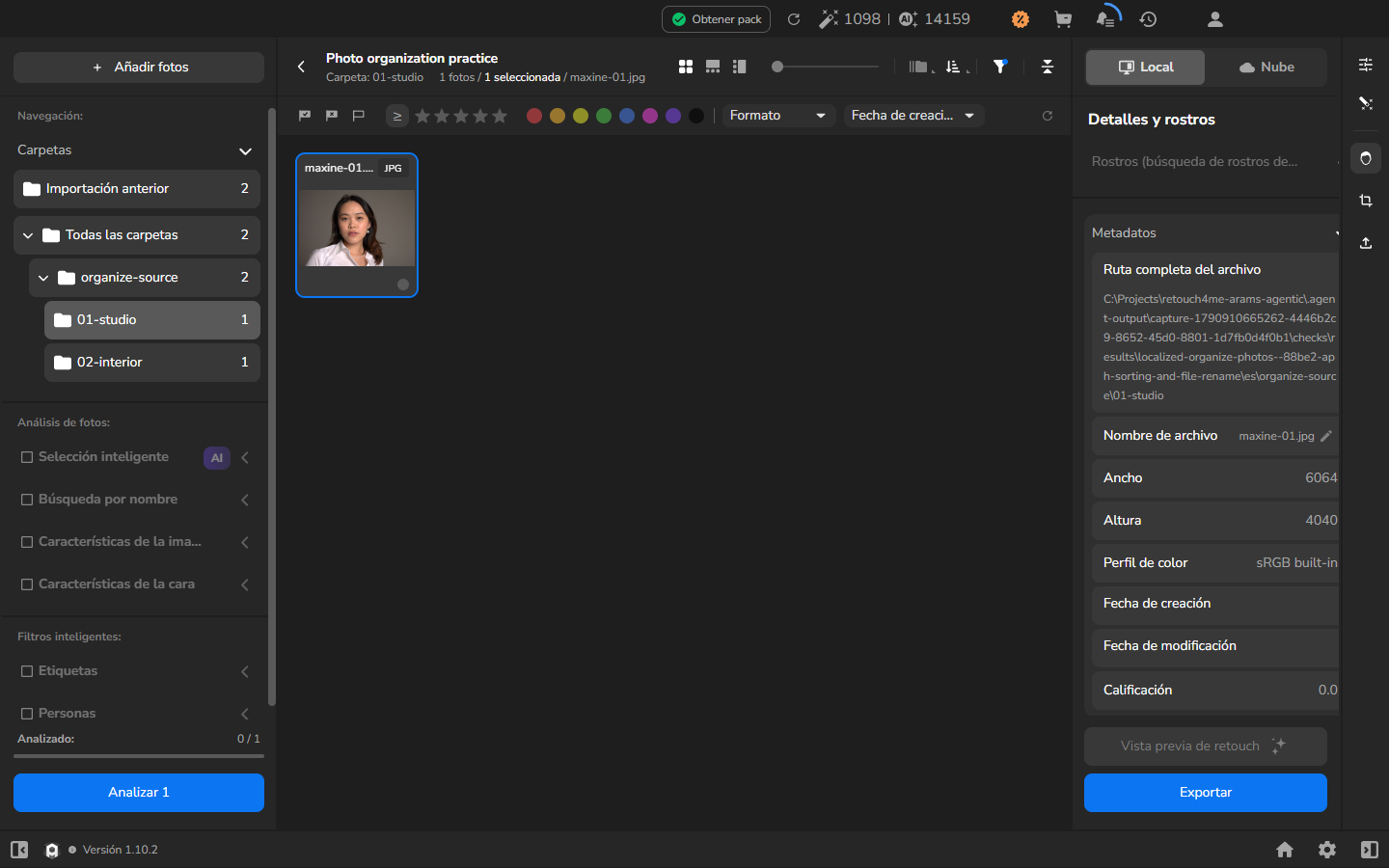Edit file name with pencil icon
Image resolution: width=1389 pixels, height=868 pixels.
click(1326, 436)
